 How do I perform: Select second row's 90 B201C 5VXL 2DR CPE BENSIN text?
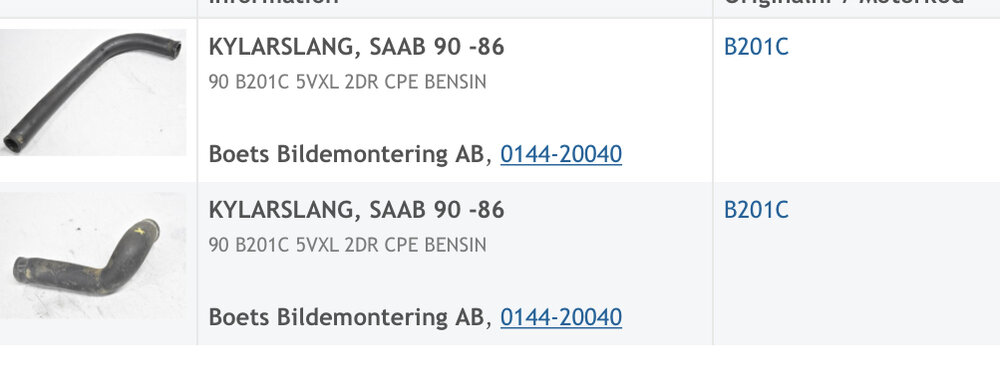click(347, 245)
